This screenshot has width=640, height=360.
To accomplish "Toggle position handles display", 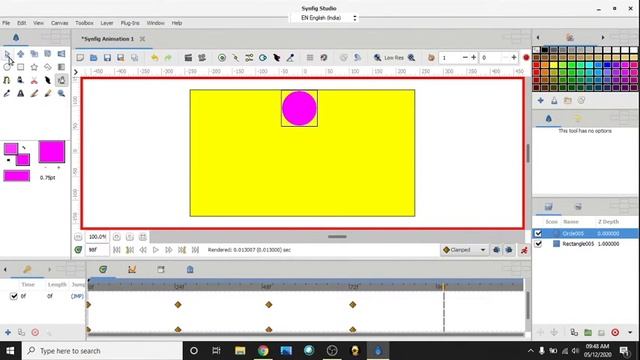I will click(x=222, y=58).
